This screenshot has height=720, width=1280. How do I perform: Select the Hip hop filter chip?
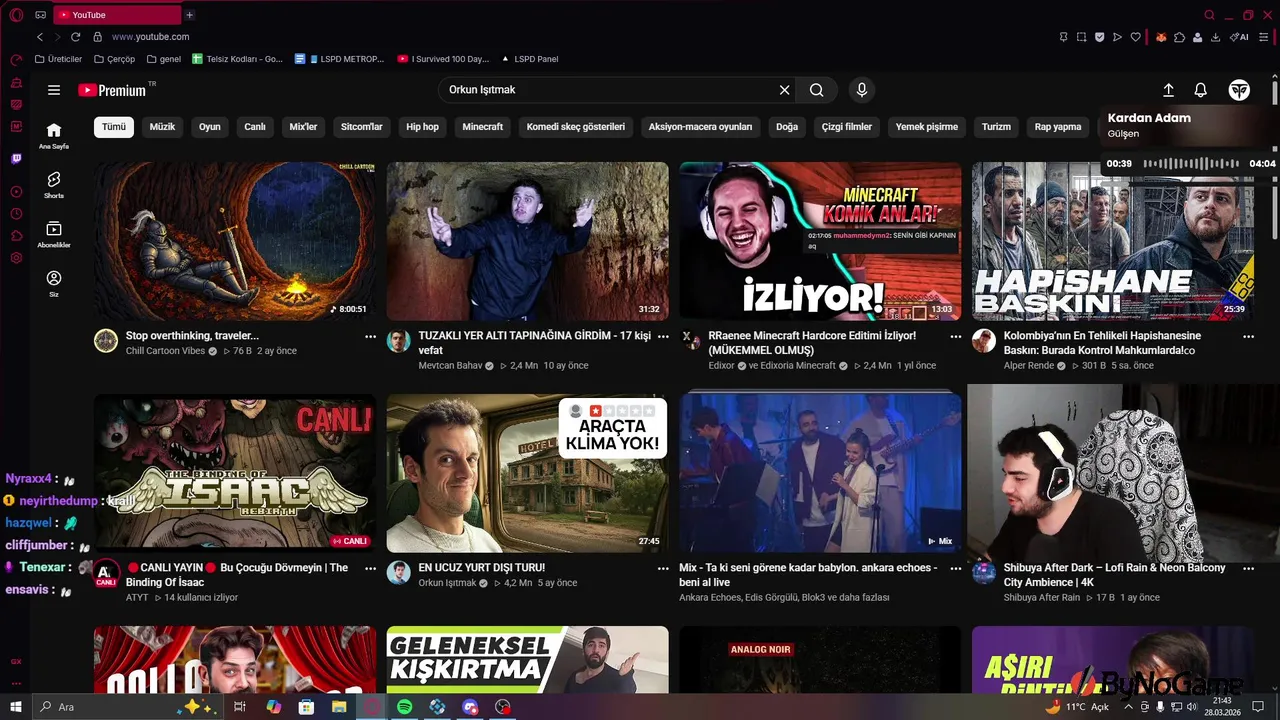click(422, 127)
